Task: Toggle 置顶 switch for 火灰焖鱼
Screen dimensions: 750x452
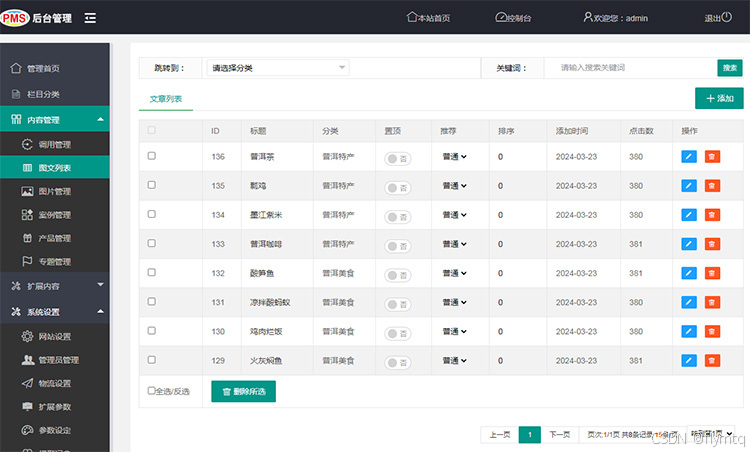Action: click(397, 363)
